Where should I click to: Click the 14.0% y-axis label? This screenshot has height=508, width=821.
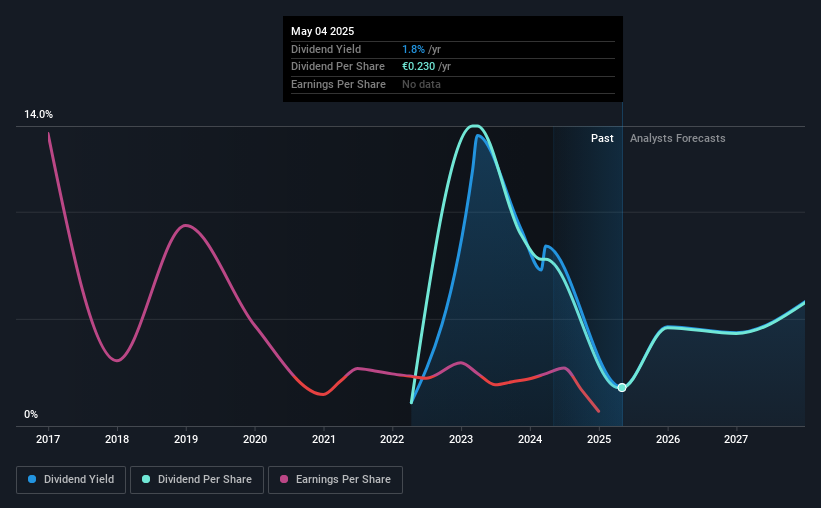38,114
